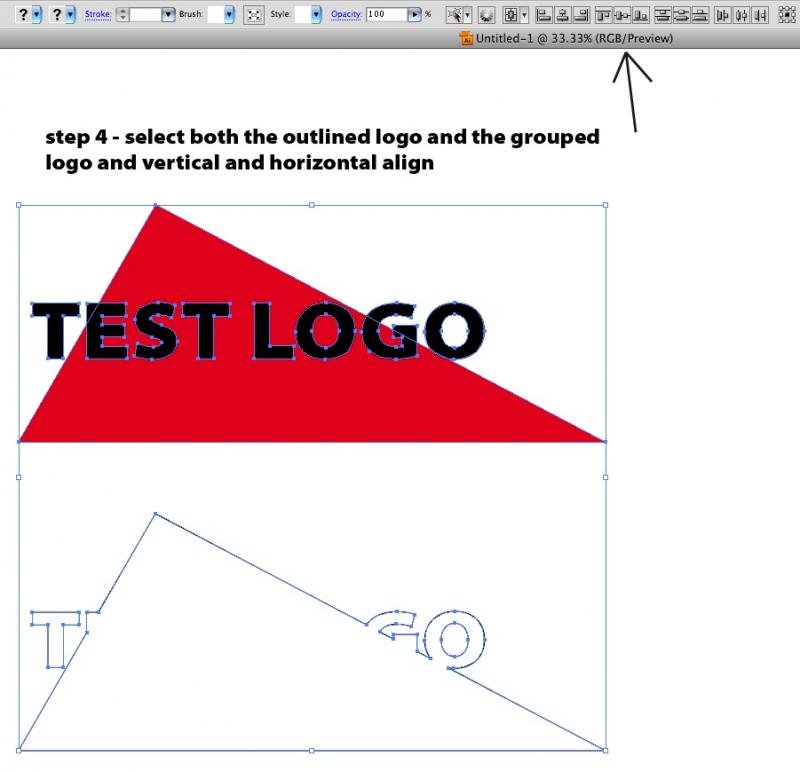The height and width of the screenshot is (772, 800).
Task: Click the Fill question-mark swatch
Action: click(23, 14)
